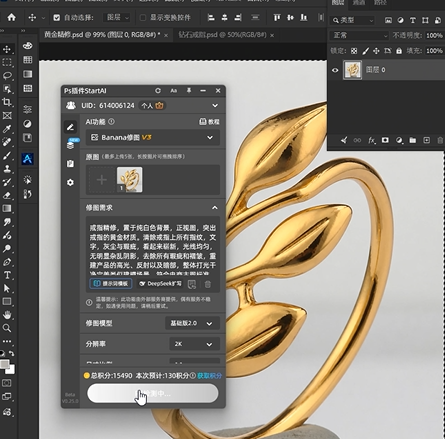The width and height of the screenshot is (445, 439).
Task: Pin the StartAI plugin window
Action: coord(189,91)
